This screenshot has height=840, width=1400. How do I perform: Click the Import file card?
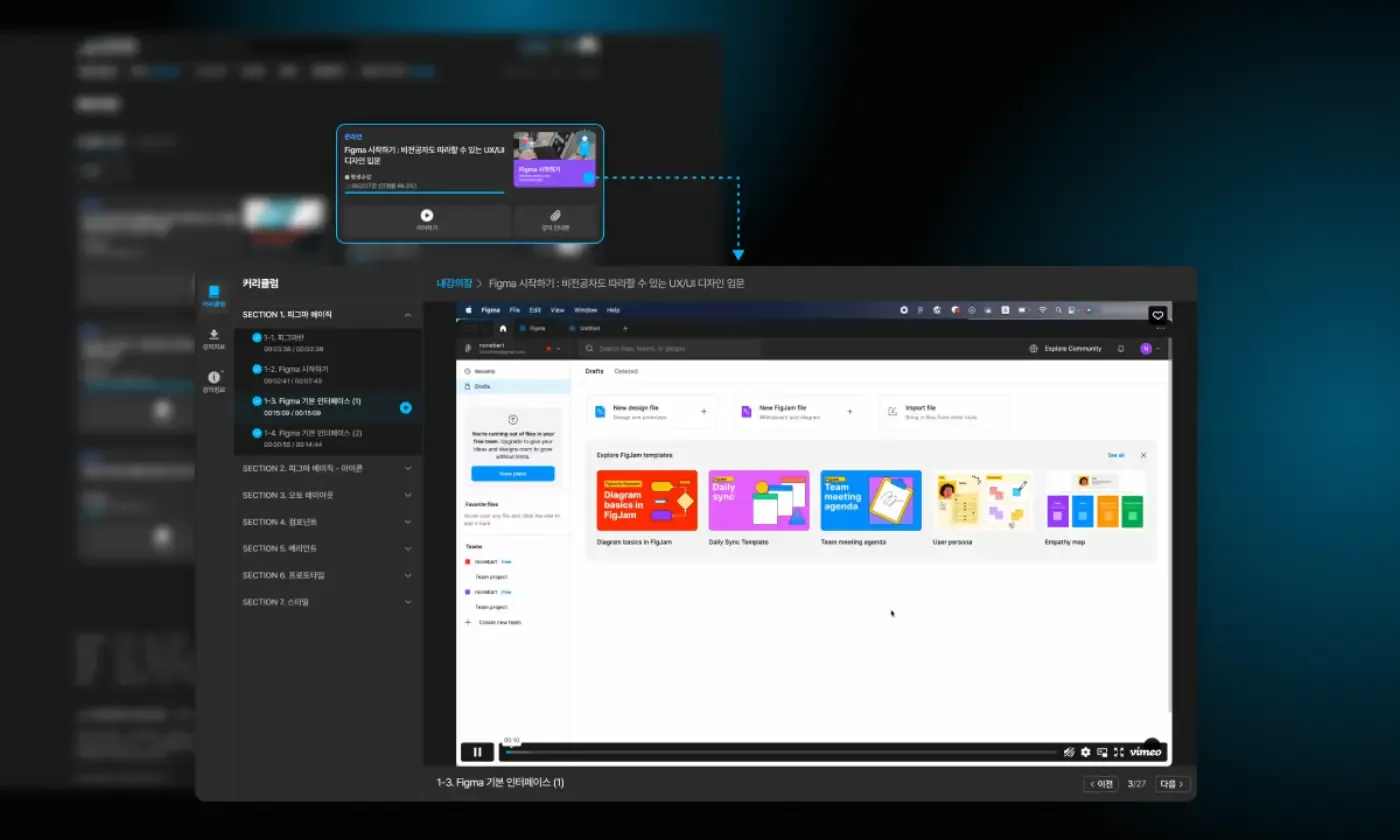pos(945,412)
